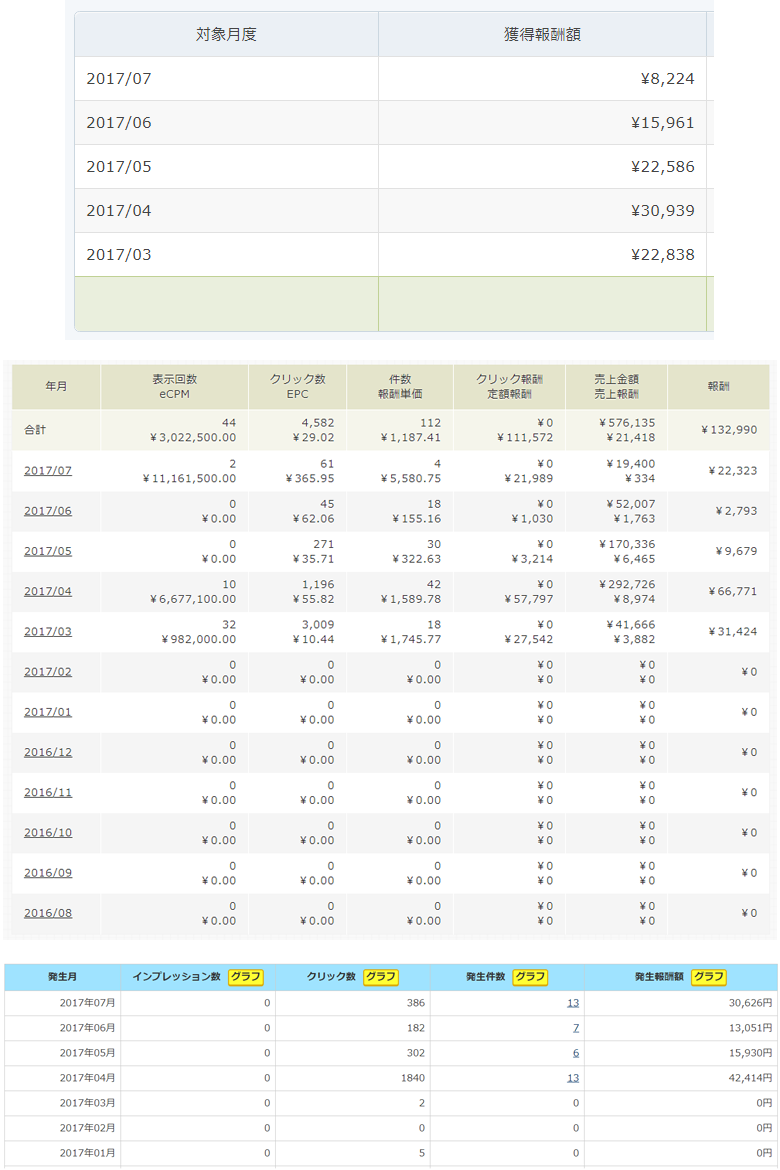Open the 発生報酬額 graph button
The height and width of the screenshot is (1170, 780).
709,977
